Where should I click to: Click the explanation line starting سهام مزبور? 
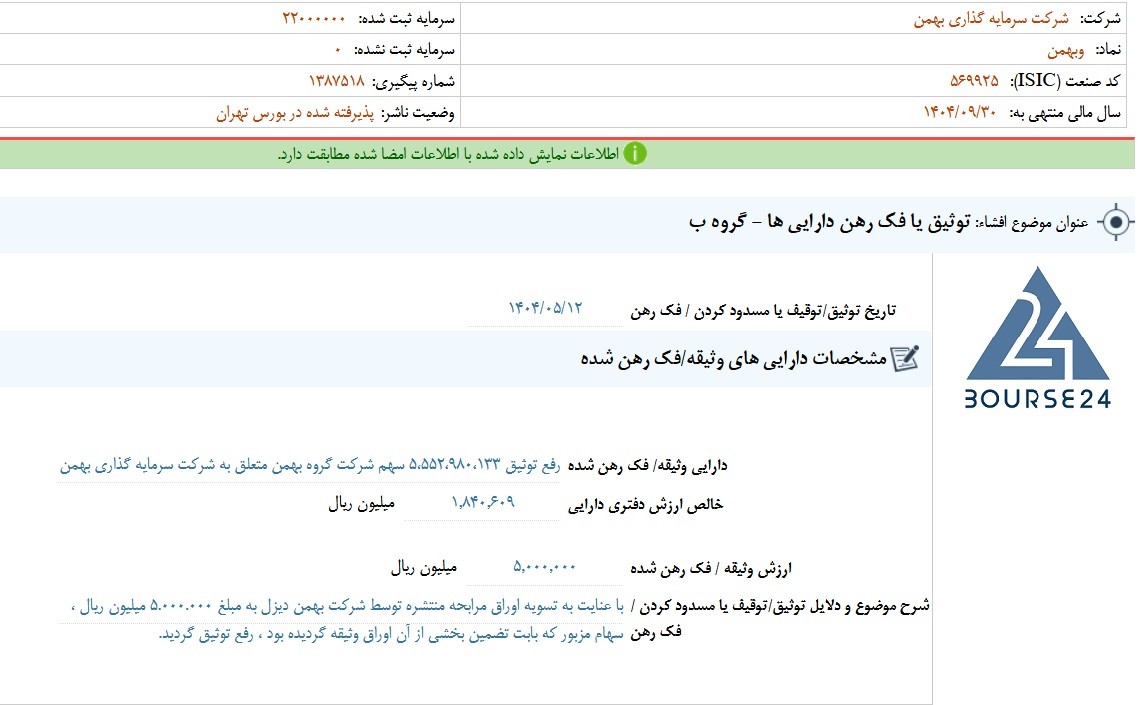(391, 634)
